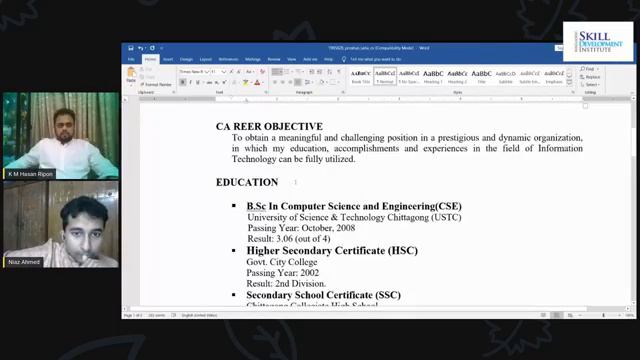The width and height of the screenshot is (640, 360).
Task: Open the font color dropdown arrow
Action: coord(262,82)
